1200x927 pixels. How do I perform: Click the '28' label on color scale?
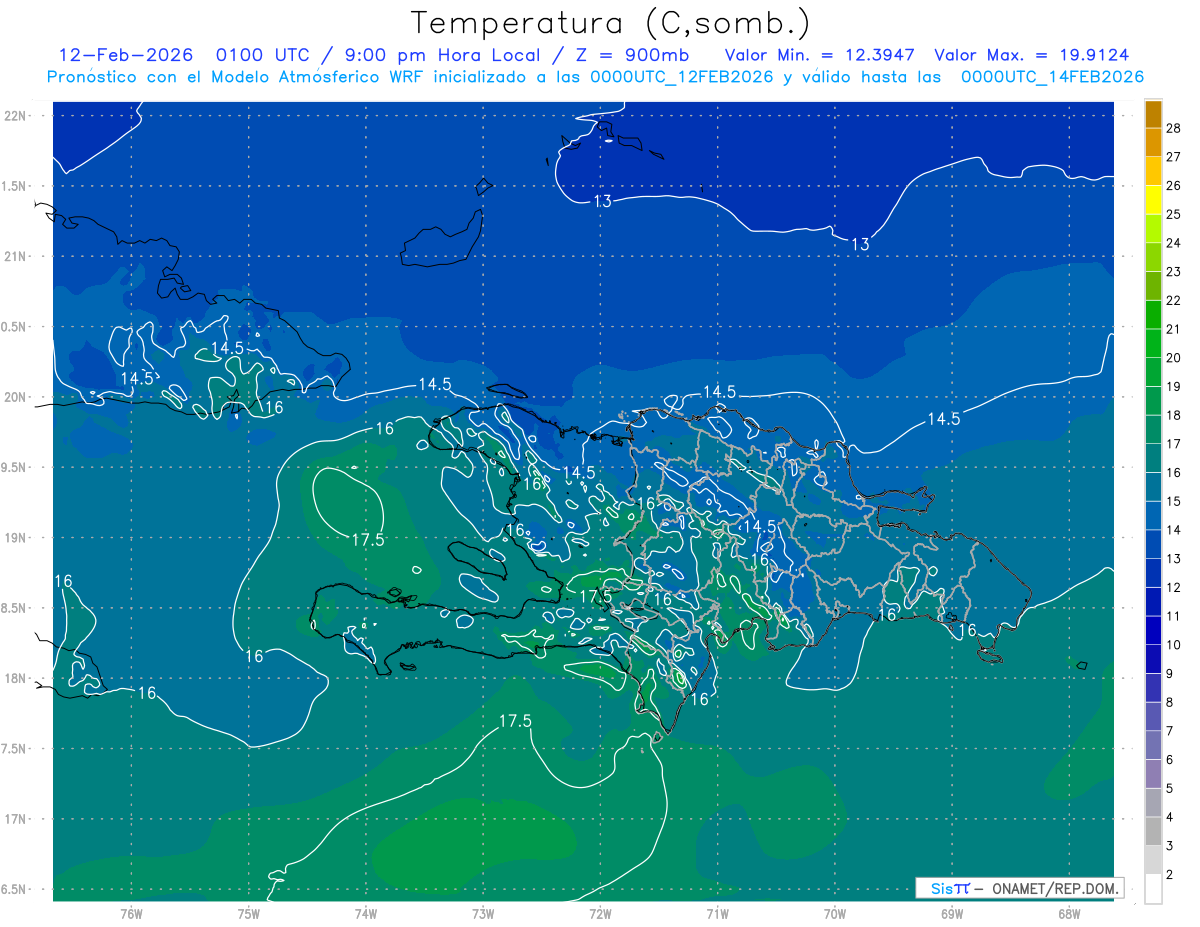click(1174, 128)
